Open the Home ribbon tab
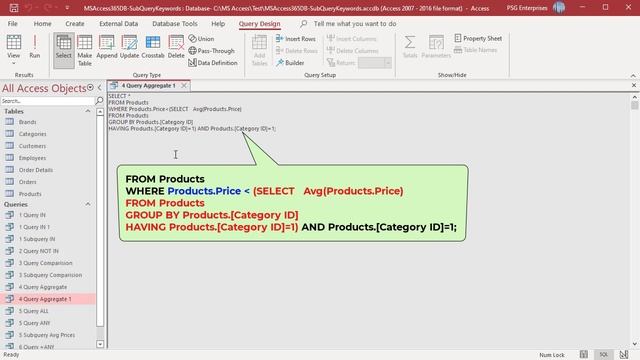The image size is (640, 360). [42, 24]
